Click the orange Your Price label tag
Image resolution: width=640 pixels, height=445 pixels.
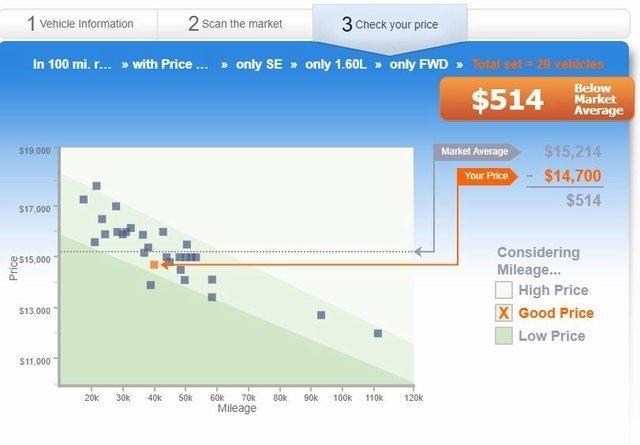(488, 176)
